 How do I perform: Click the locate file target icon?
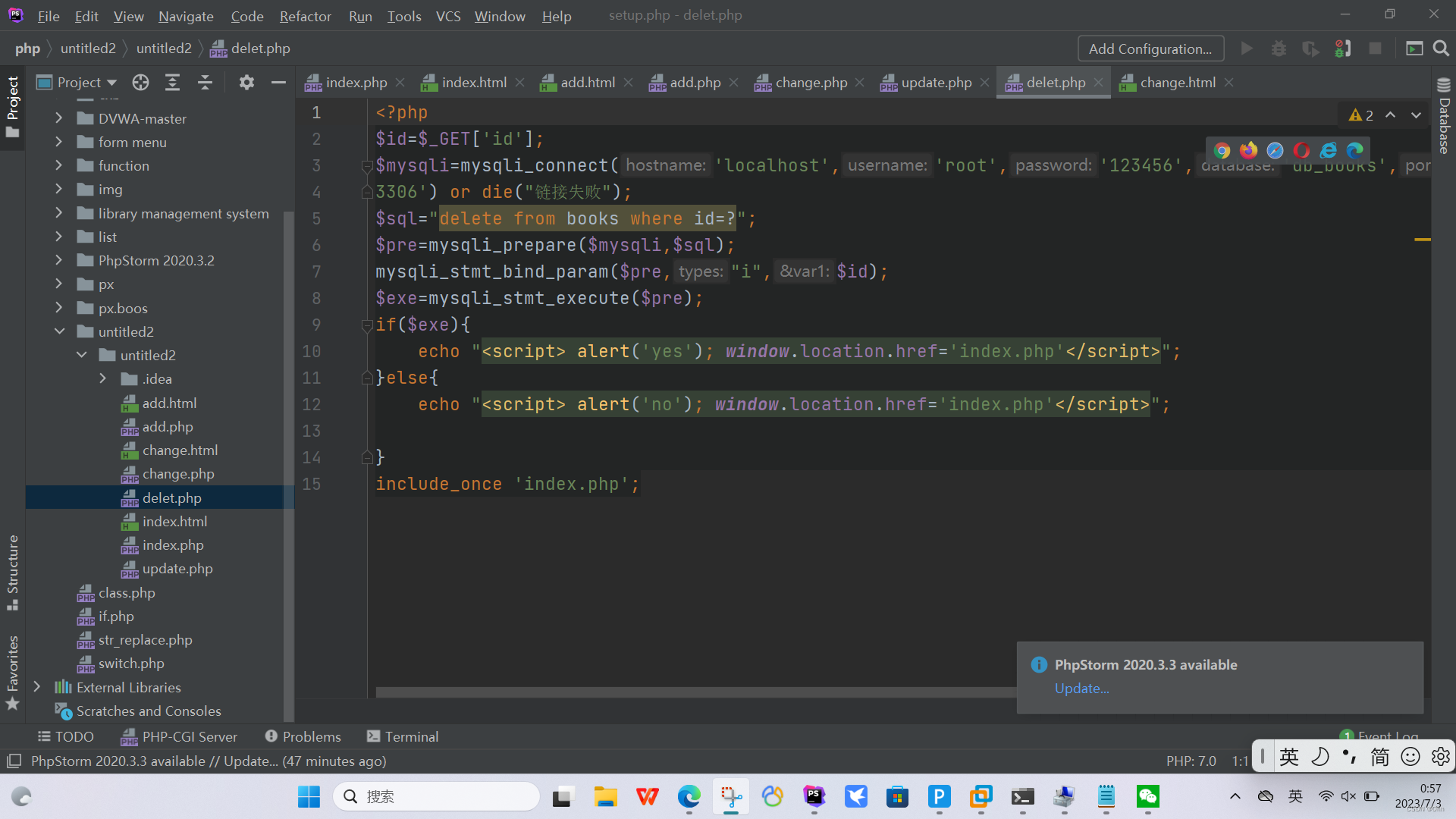click(140, 83)
